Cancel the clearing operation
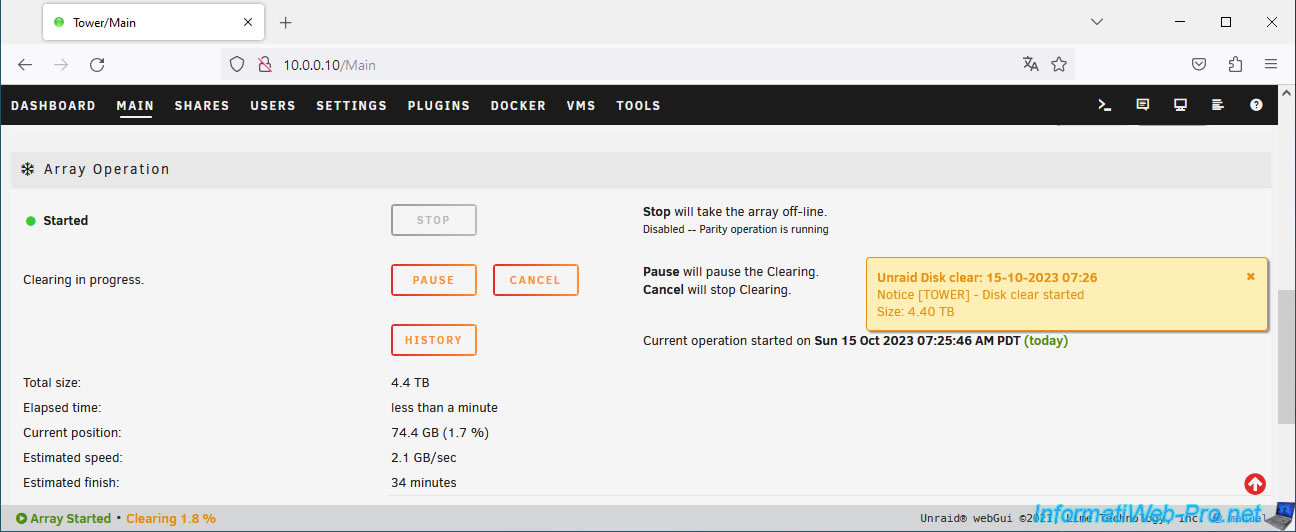Image resolution: width=1296 pixels, height=532 pixels. [535, 280]
